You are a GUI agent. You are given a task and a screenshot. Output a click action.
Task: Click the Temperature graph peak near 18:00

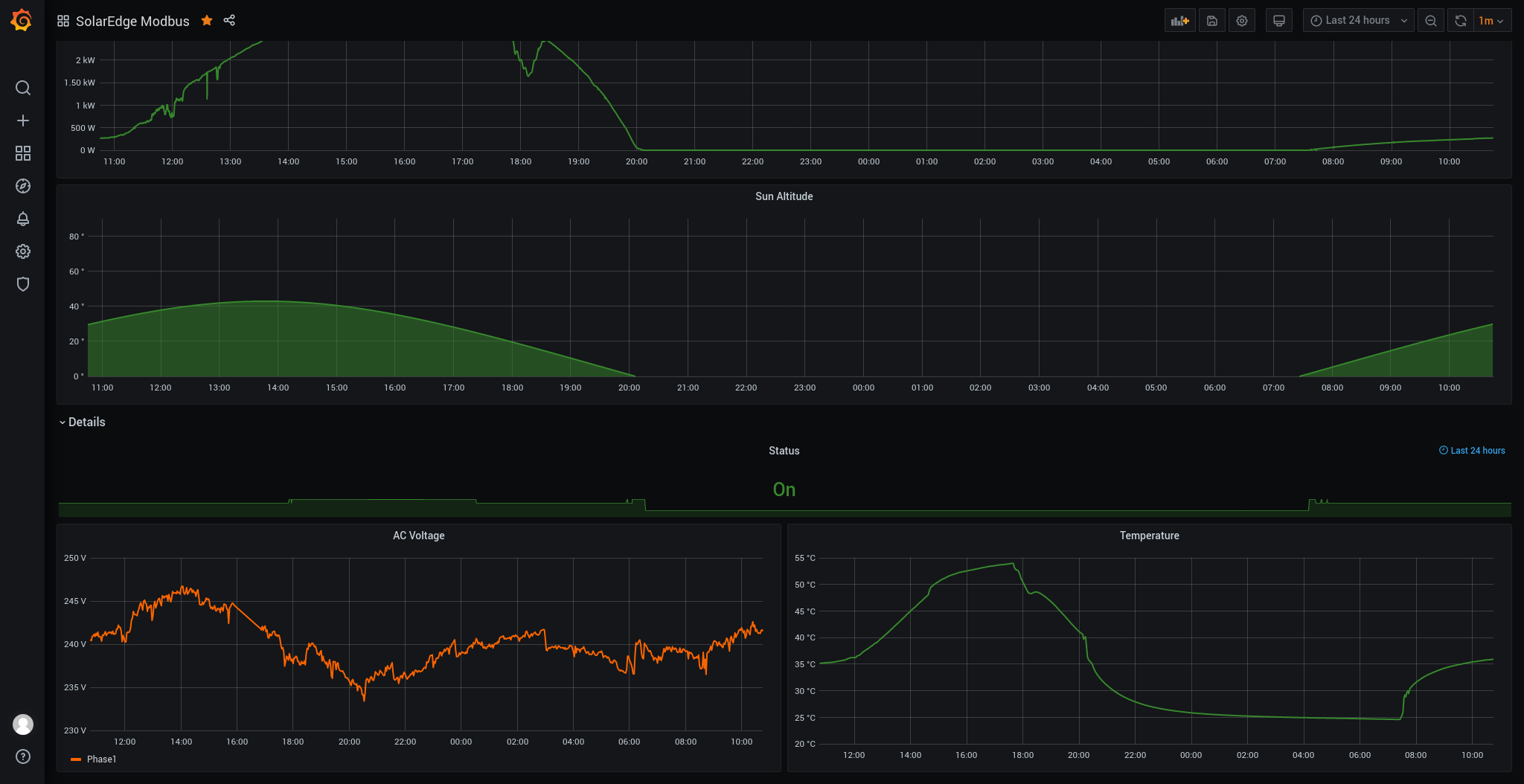(x=1012, y=564)
